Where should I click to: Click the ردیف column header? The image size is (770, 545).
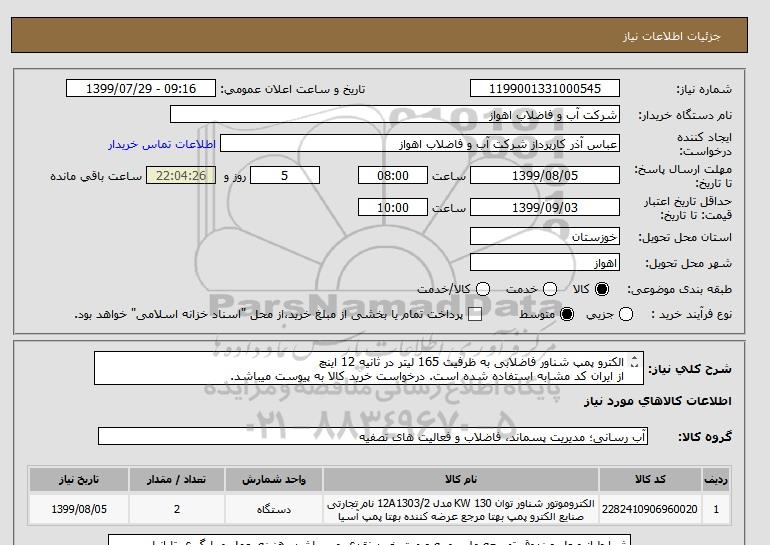716,479
